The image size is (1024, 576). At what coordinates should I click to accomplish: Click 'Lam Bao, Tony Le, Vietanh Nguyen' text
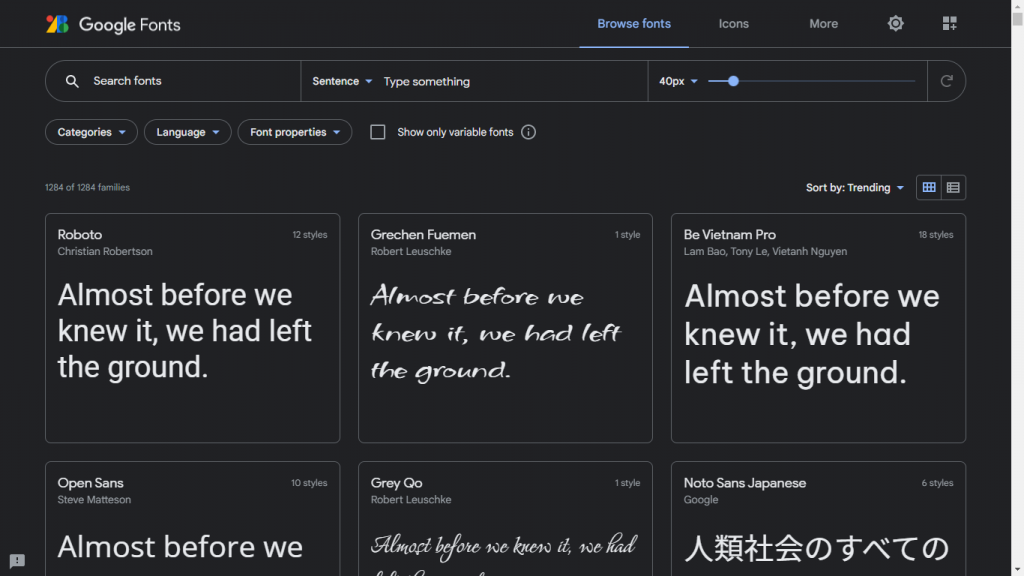click(765, 251)
